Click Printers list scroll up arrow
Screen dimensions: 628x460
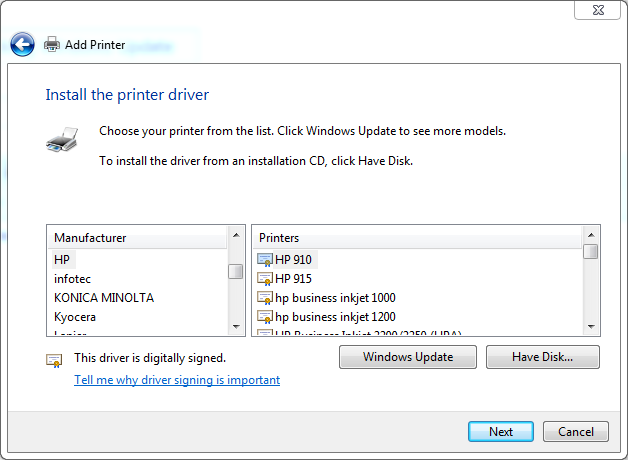tap(591, 235)
